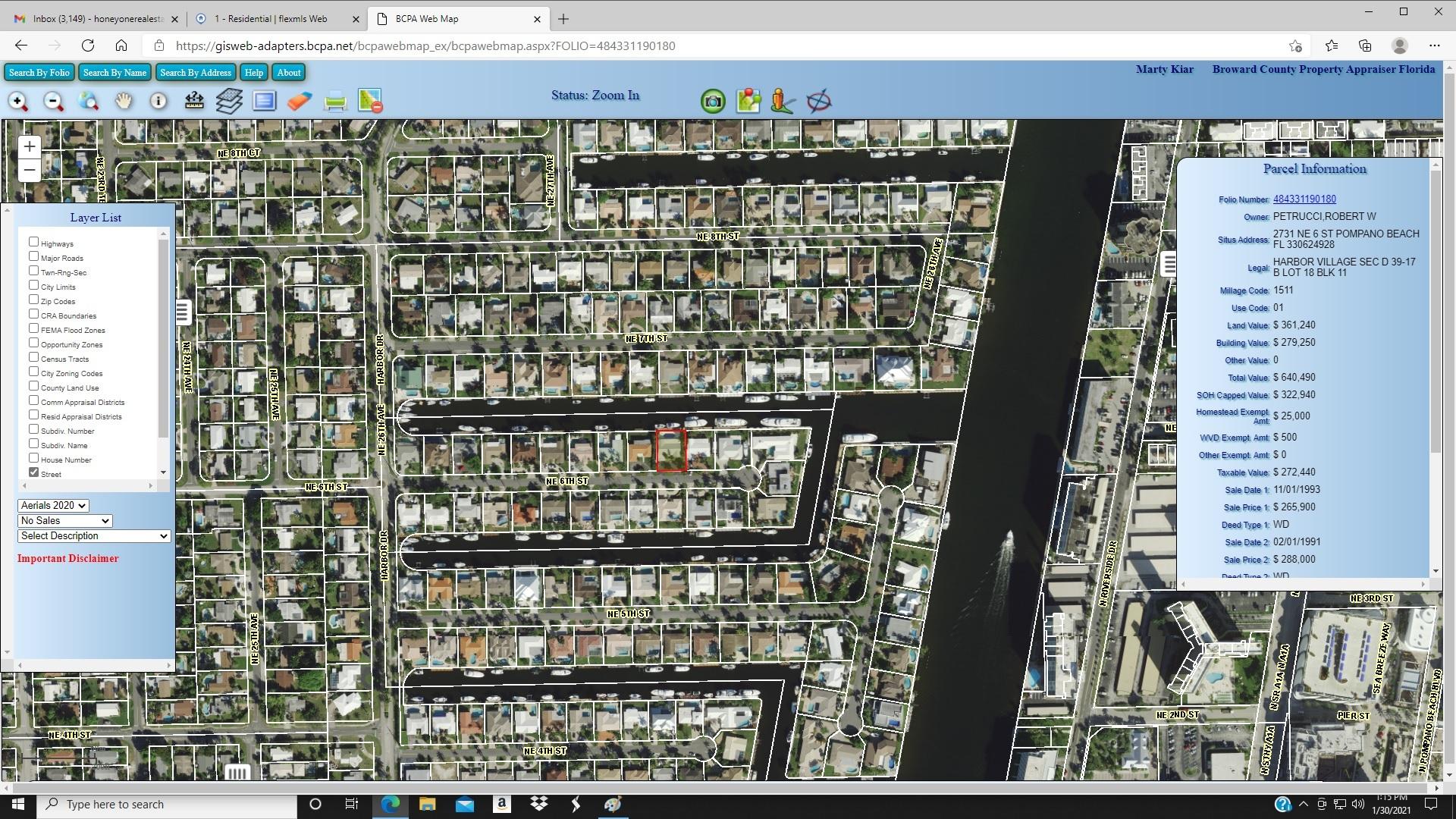Click the Eraser clear graphics icon
Screen dimensions: 1456x819
[300, 102]
